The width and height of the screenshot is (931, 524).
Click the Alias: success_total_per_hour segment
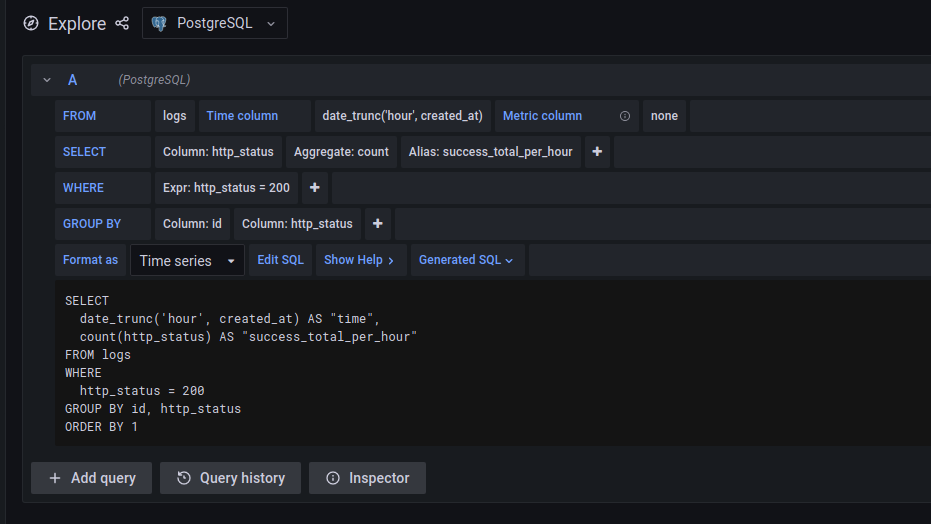click(x=490, y=152)
